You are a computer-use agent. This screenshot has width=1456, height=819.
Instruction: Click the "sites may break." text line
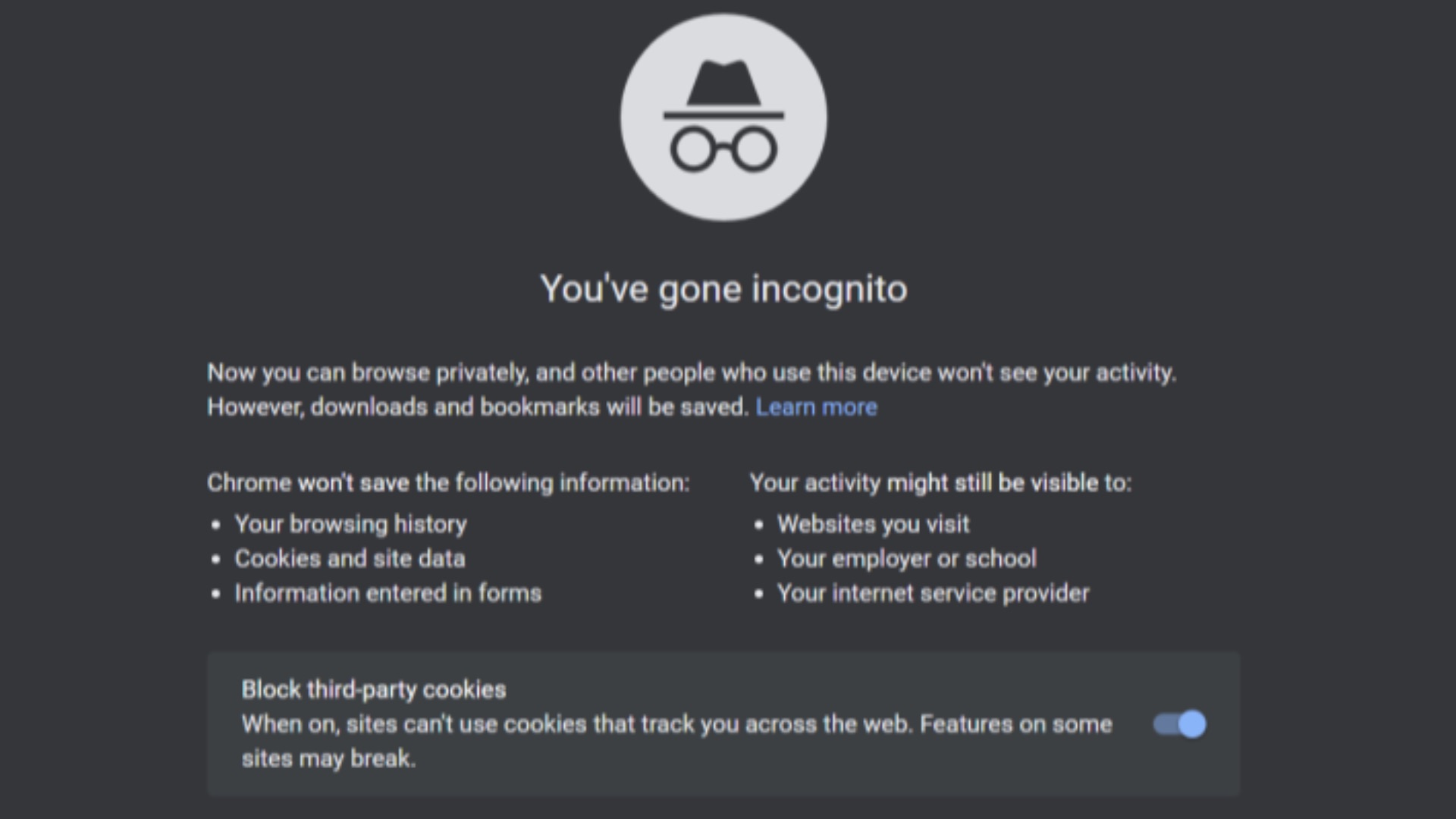[328, 758]
